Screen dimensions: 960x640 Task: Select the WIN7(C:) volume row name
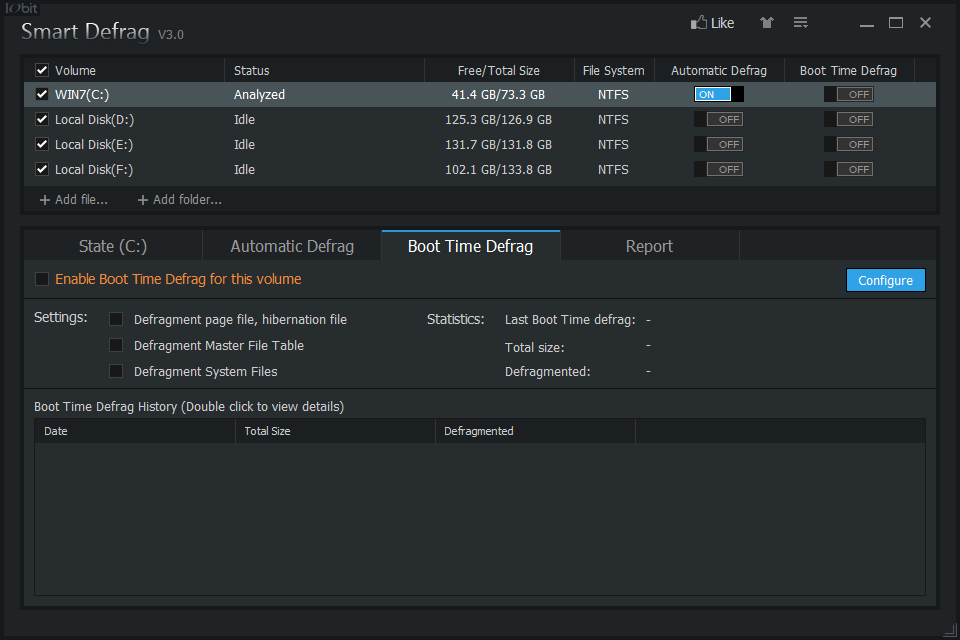click(x=82, y=94)
